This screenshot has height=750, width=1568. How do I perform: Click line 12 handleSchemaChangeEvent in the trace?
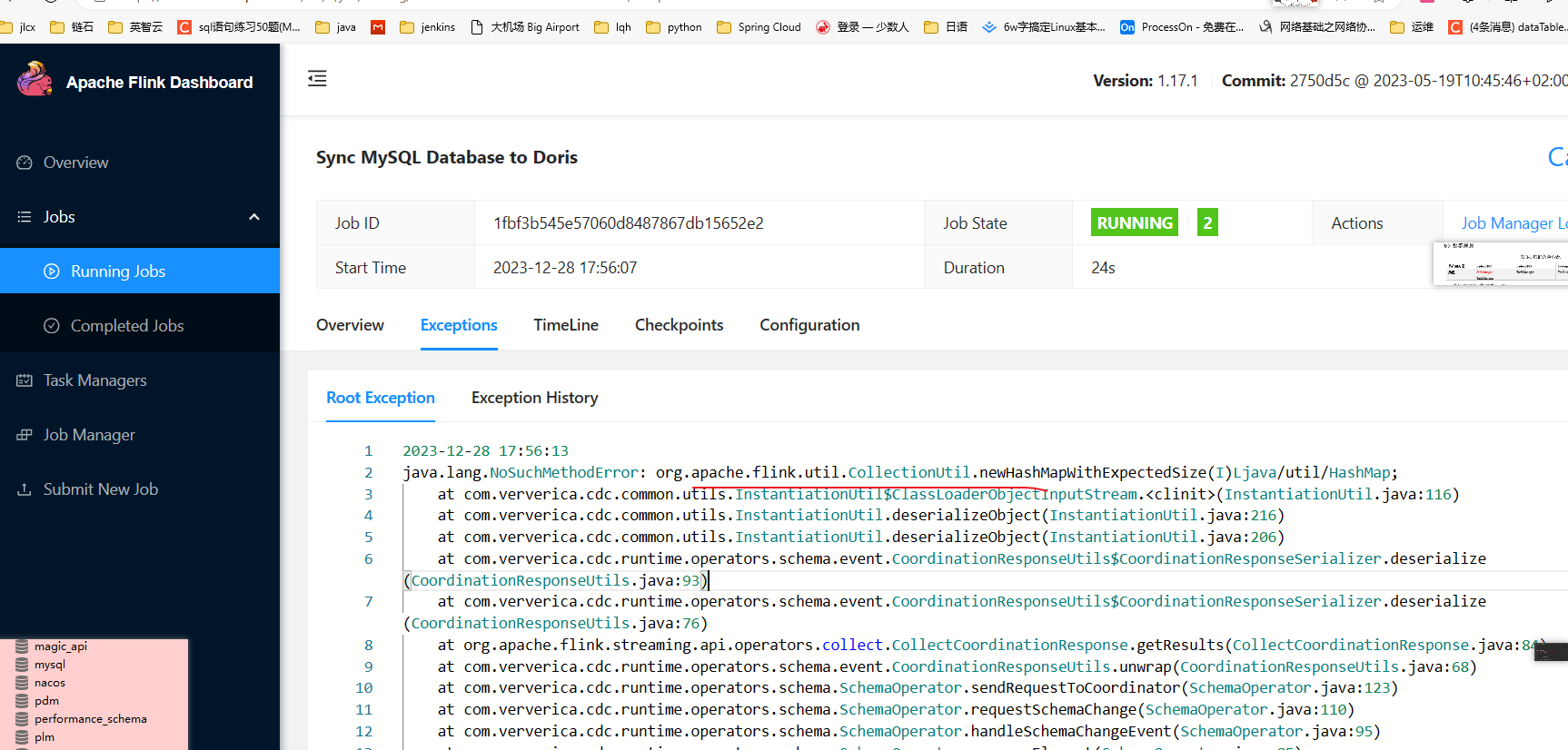(908, 731)
